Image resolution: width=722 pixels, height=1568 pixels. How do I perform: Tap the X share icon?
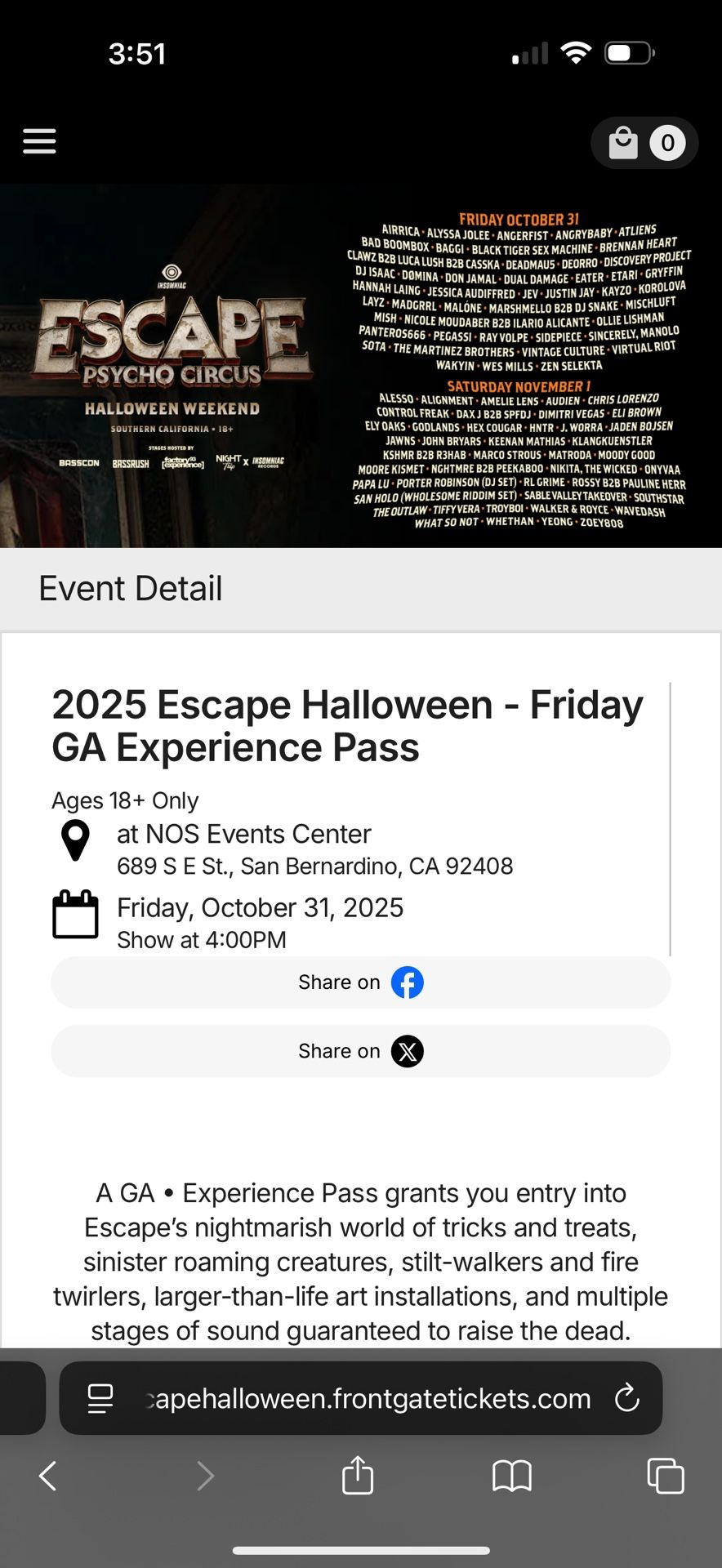point(408,1051)
